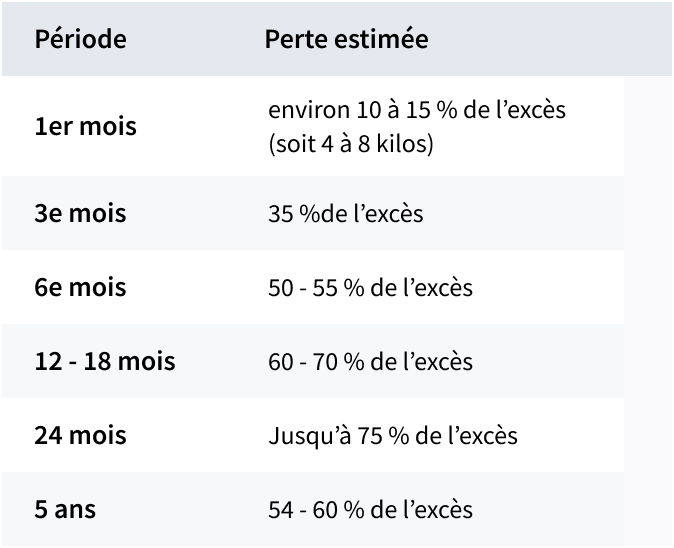Select the 6e mois row label
Viewport: 674px width, 548px height.
[80, 287]
